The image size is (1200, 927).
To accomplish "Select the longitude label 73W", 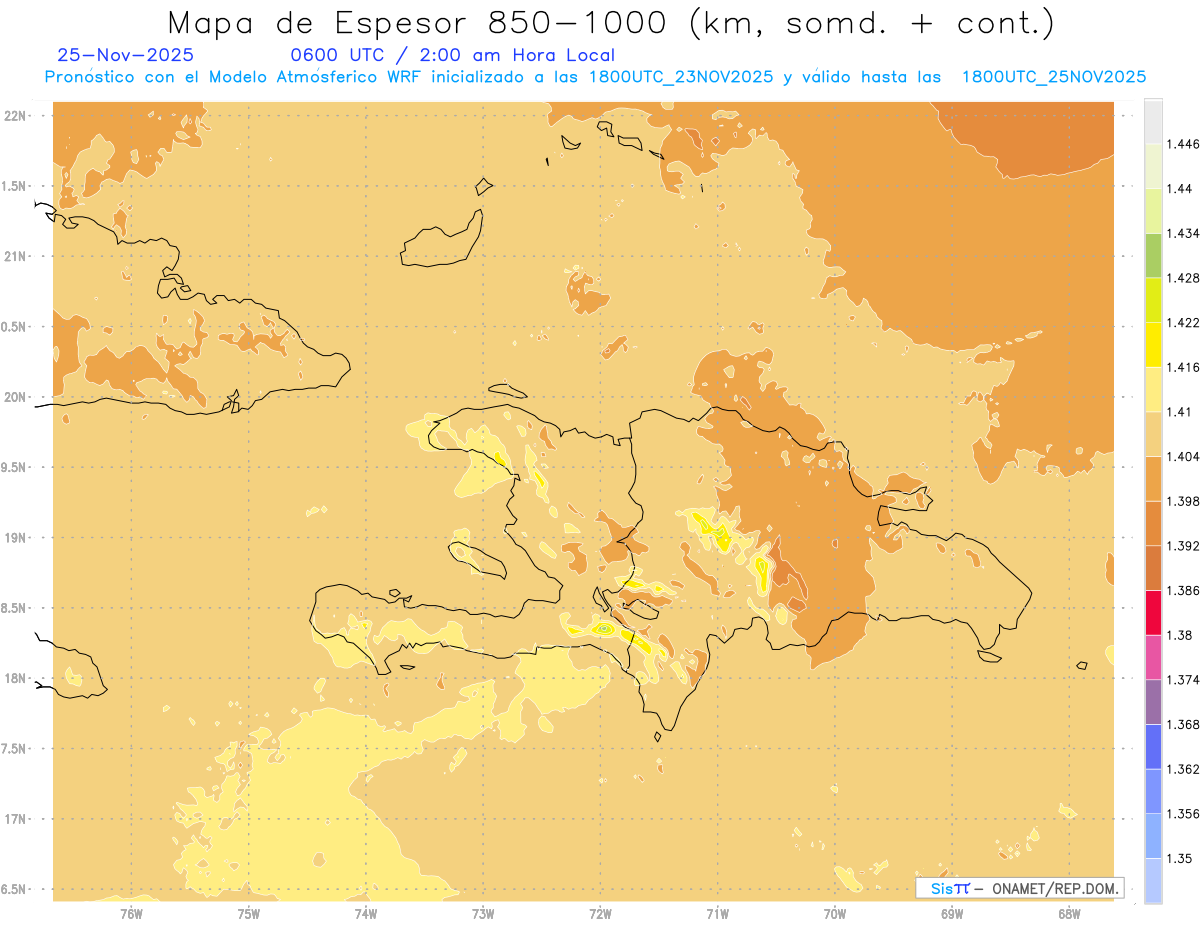I will click(483, 914).
